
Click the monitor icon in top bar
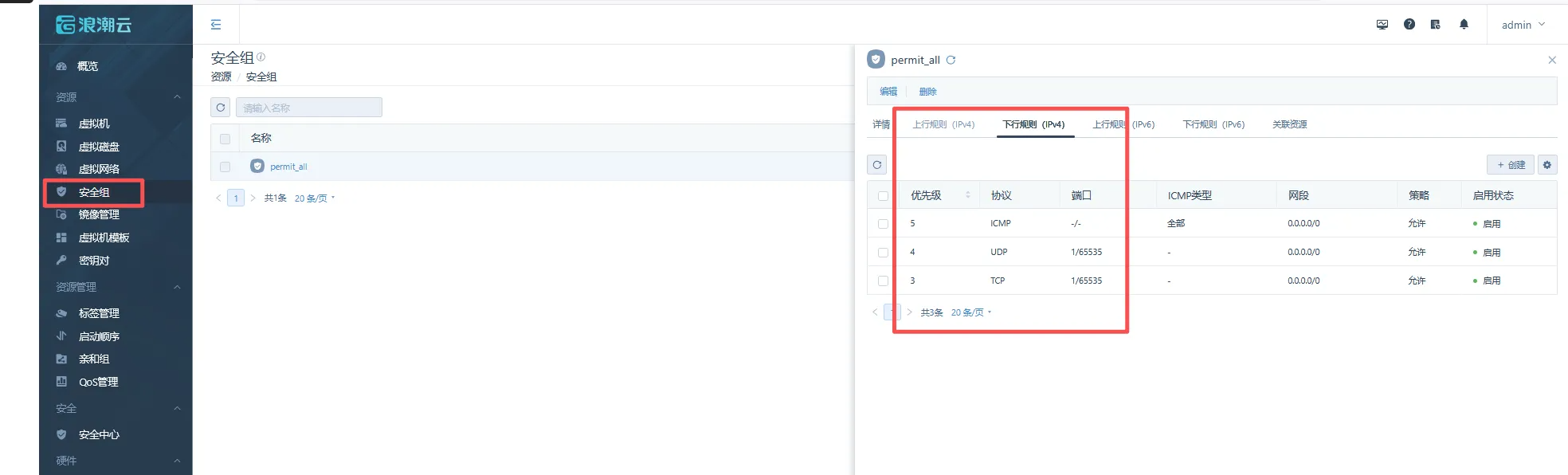1382,25
